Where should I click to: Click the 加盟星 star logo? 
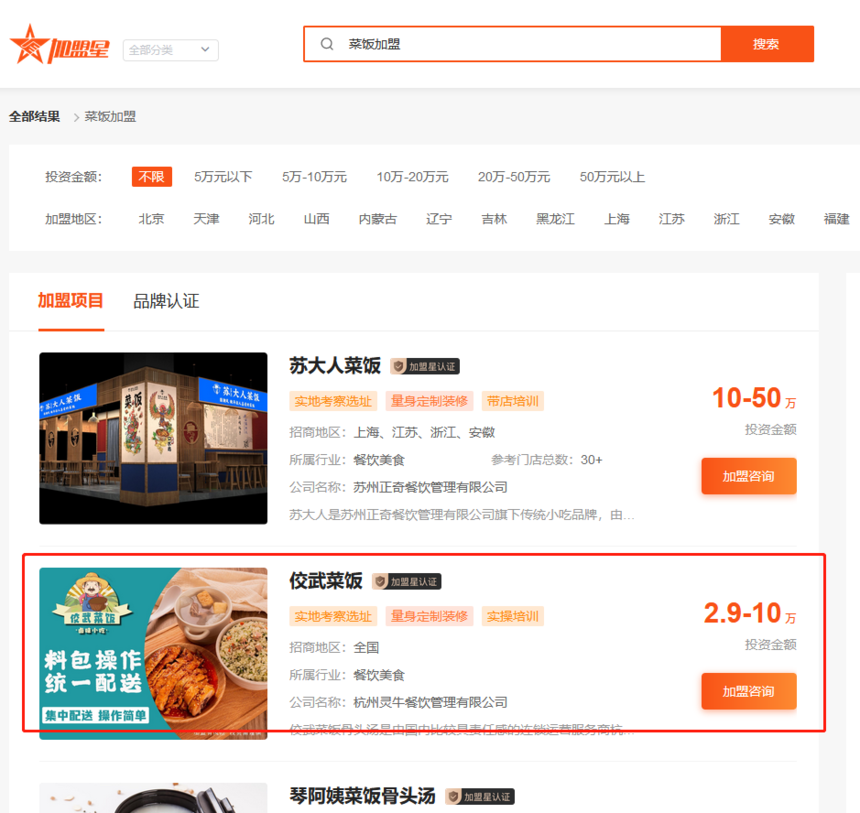[59, 45]
